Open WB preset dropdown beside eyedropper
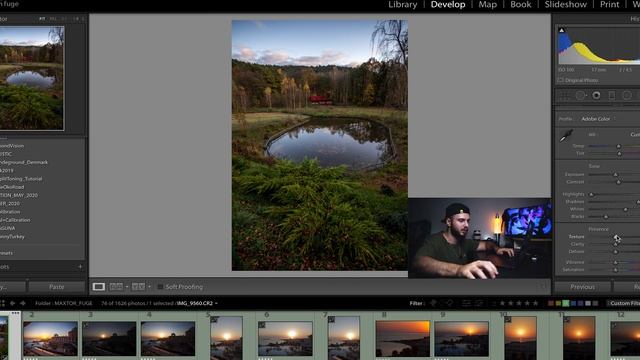 point(635,135)
